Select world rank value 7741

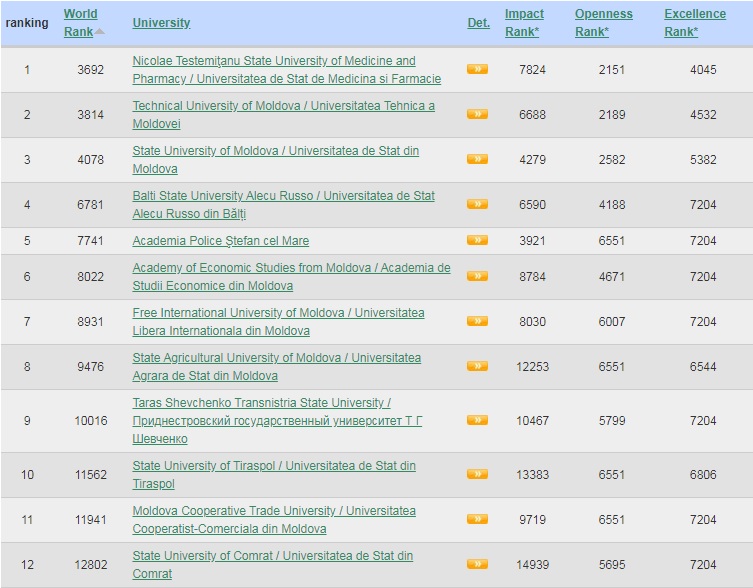91,241
